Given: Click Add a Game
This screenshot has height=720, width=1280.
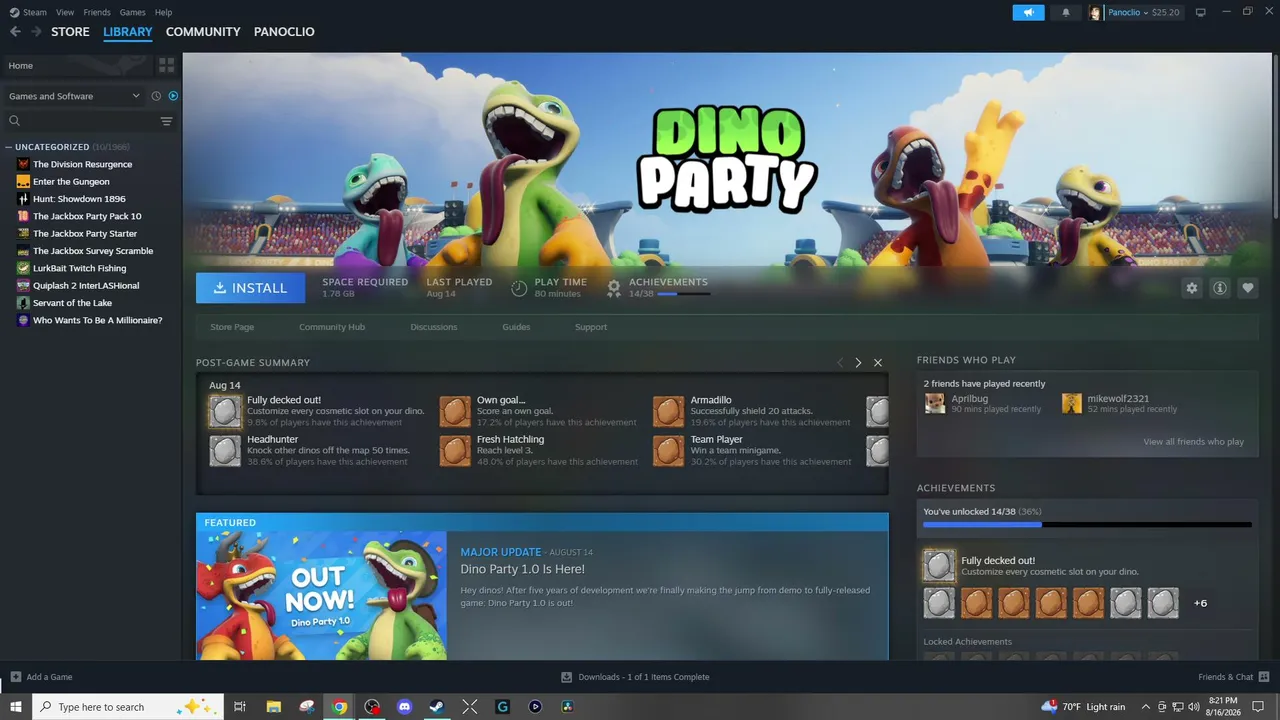Looking at the screenshot, I should [x=41, y=677].
